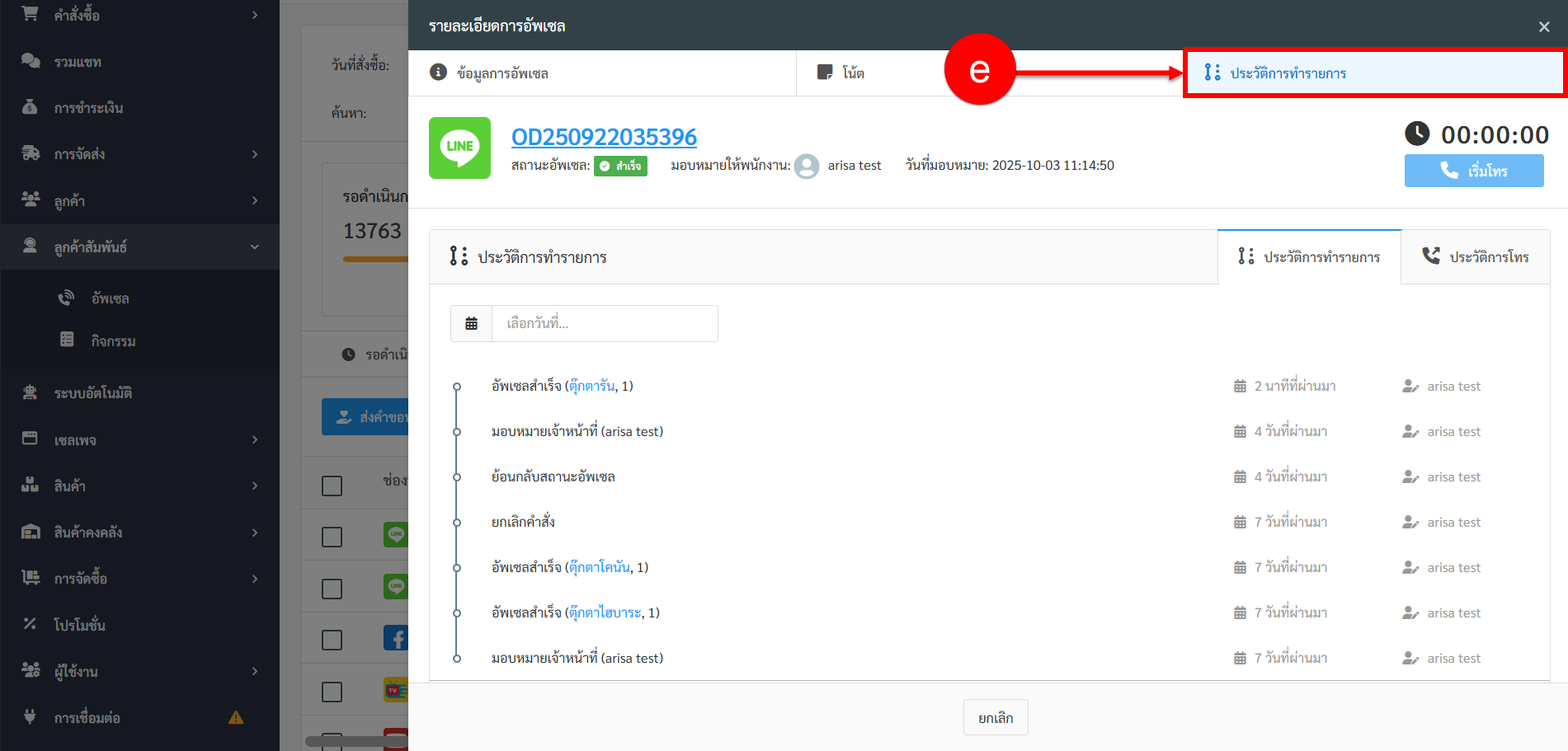This screenshot has height=751, width=1568.
Task: Tick the checkbox beside the Facebook row
Action: (332, 640)
